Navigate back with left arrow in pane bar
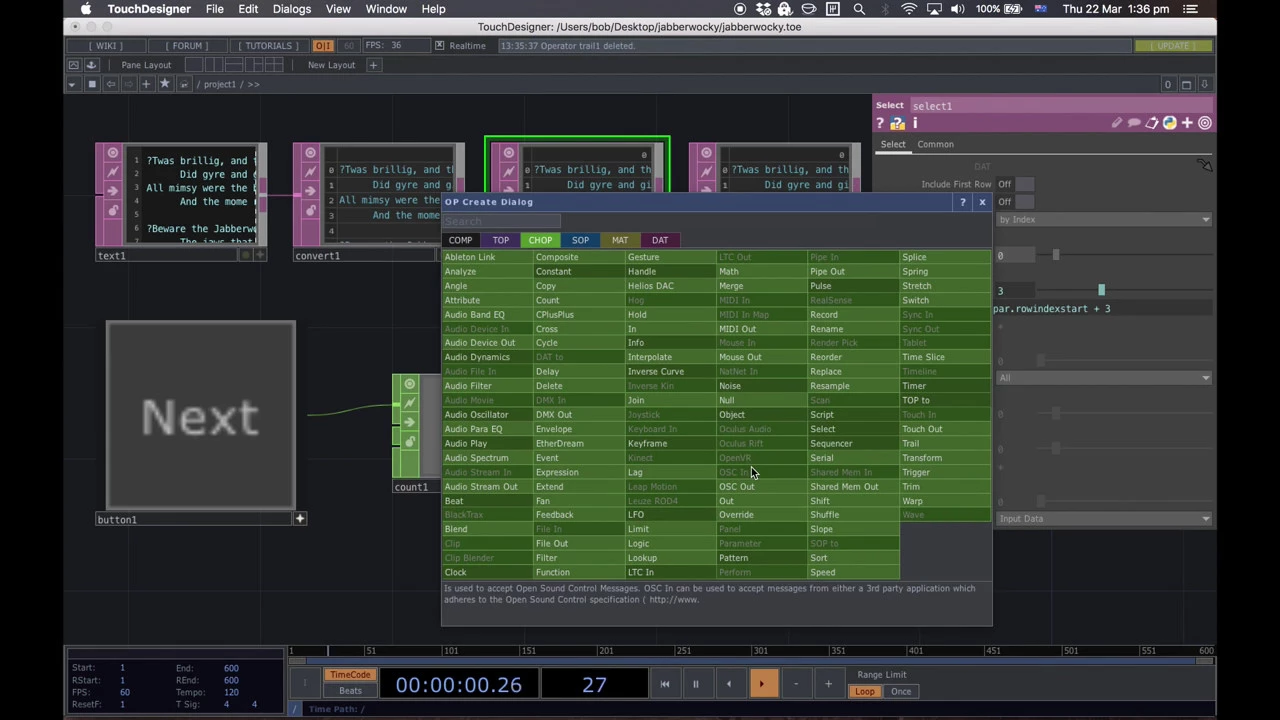 (x=110, y=84)
